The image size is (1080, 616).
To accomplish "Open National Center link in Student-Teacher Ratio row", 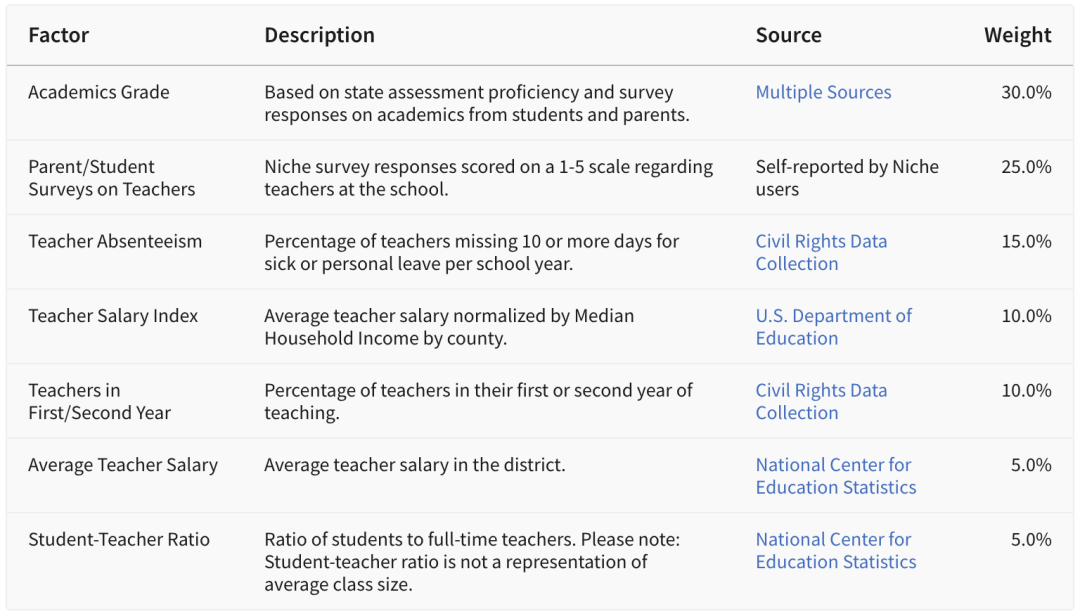I will (x=835, y=550).
